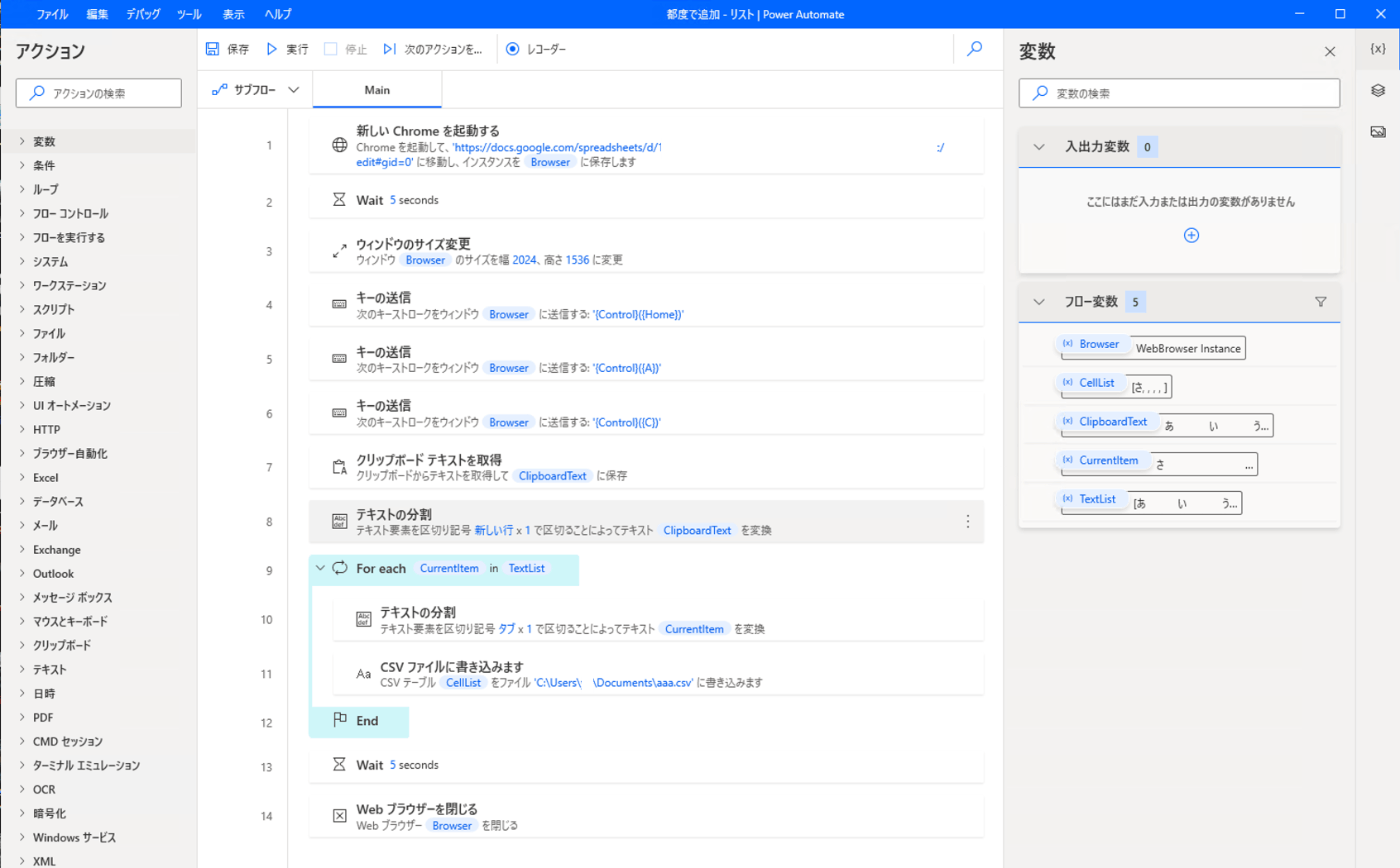Filter flow variables with funnel icon
This screenshot has height=868, width=1400.
[x=1320, y=301]
